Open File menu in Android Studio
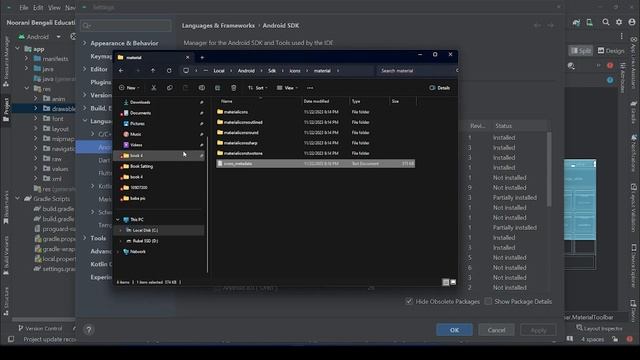The height and width of the screenshot is (360, 640). (x=24, y=8)
